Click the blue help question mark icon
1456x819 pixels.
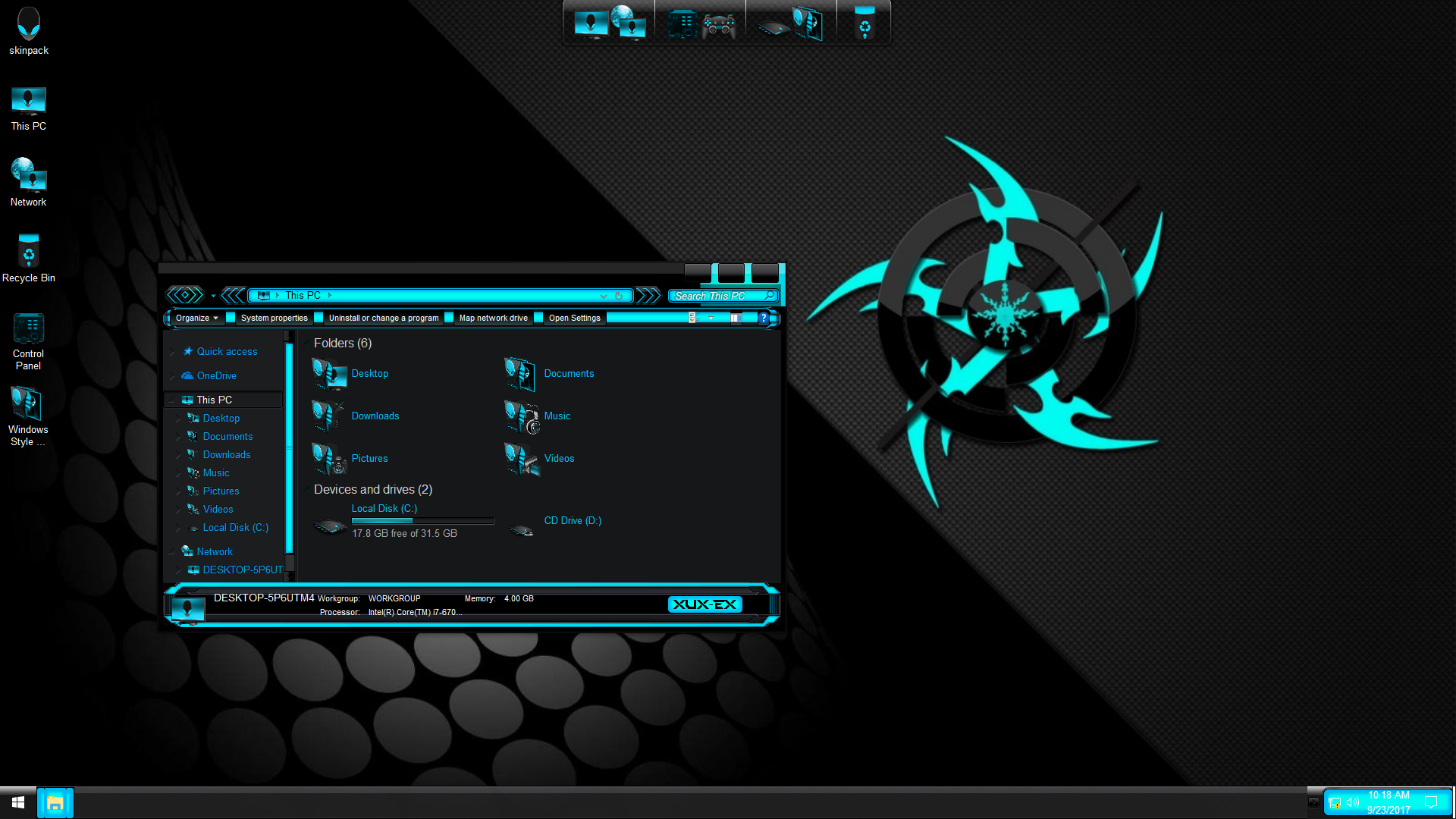[764, 318]
